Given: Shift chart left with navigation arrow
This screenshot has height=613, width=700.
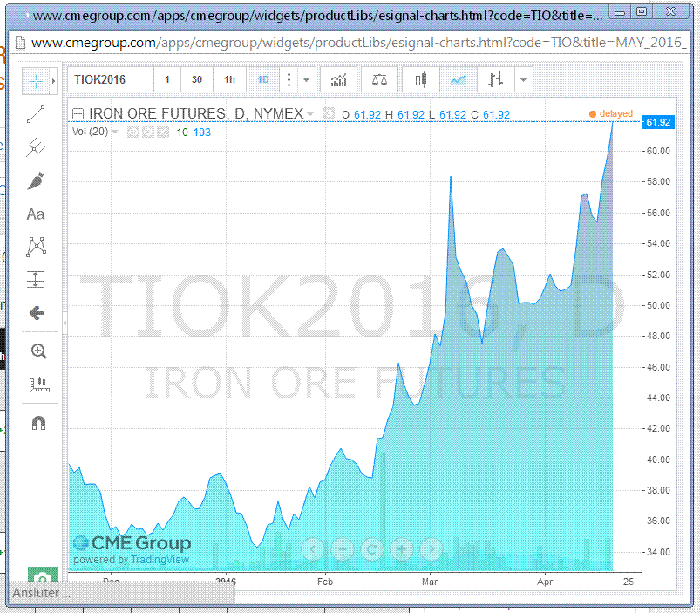Looking at the screenshot, I should point(313,549).
